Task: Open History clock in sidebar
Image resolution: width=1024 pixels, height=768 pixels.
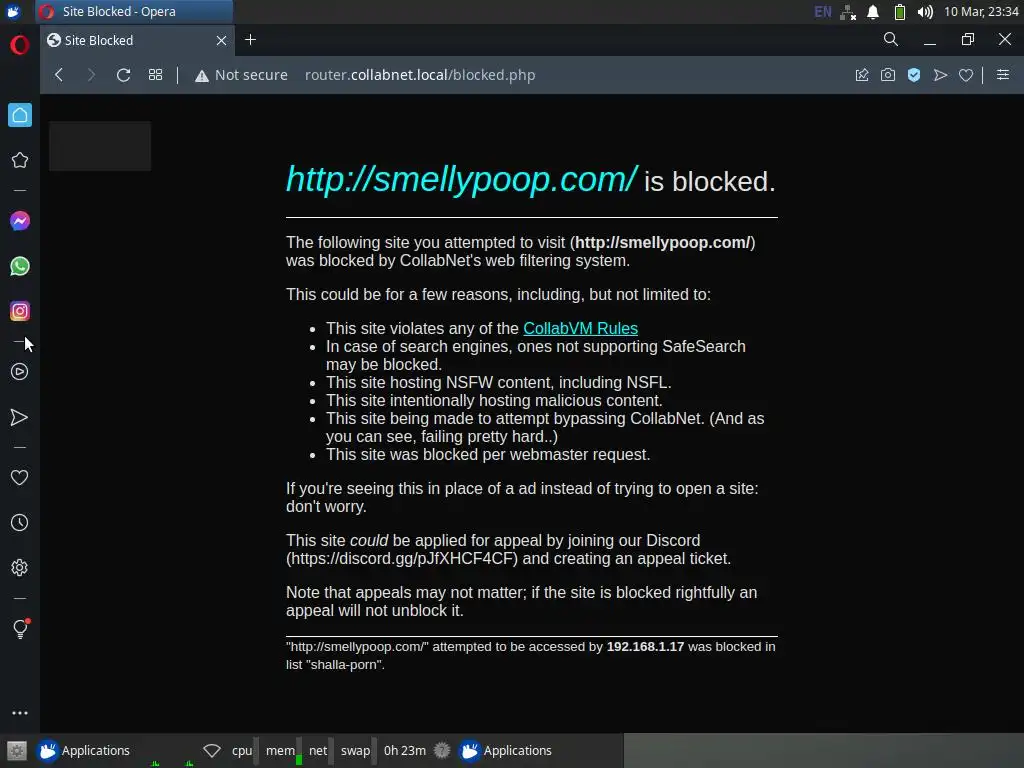Action: [20, 522]
